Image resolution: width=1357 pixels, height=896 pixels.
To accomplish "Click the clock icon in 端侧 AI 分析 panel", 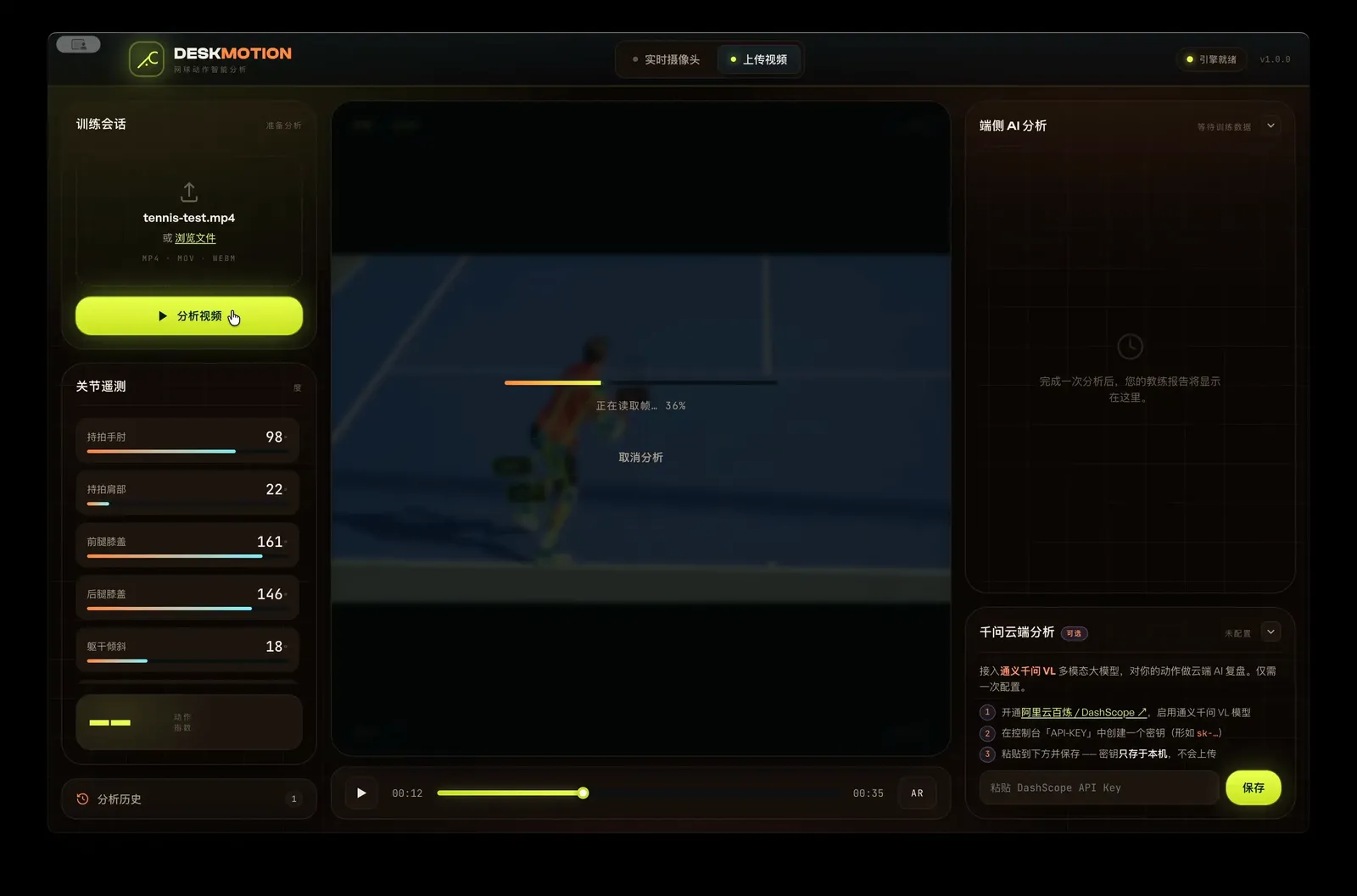I will point(1130,347).
